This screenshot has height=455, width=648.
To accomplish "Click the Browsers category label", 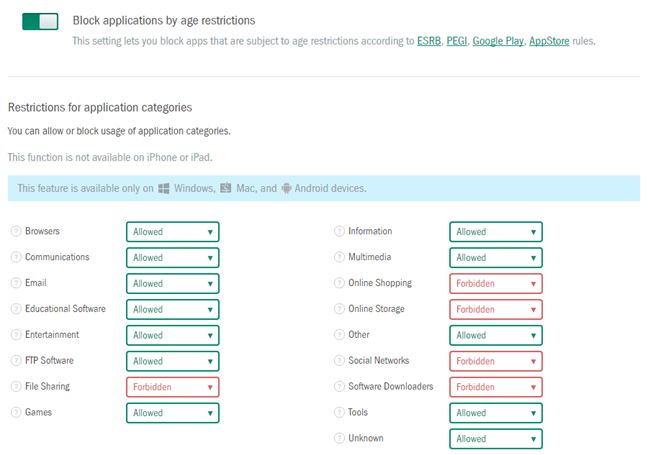I will [42, 231].
